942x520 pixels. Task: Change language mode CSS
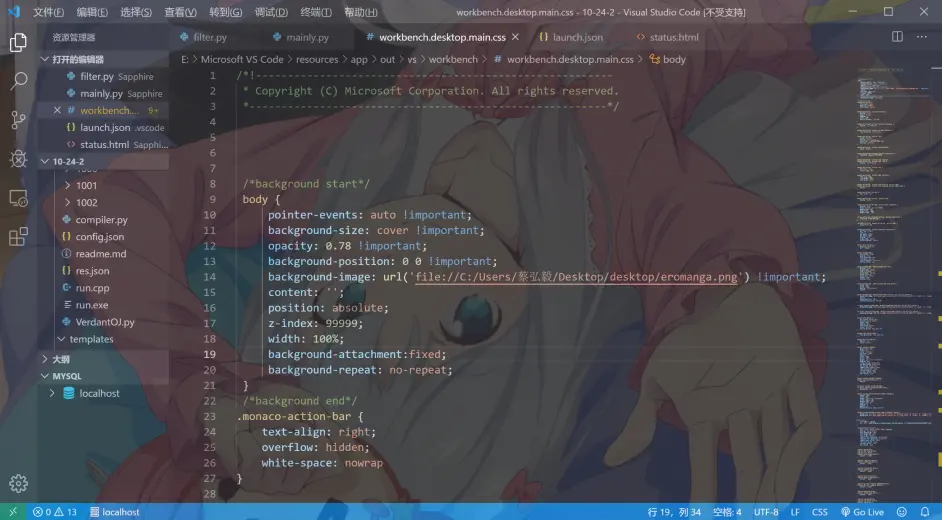coord(819,512)
